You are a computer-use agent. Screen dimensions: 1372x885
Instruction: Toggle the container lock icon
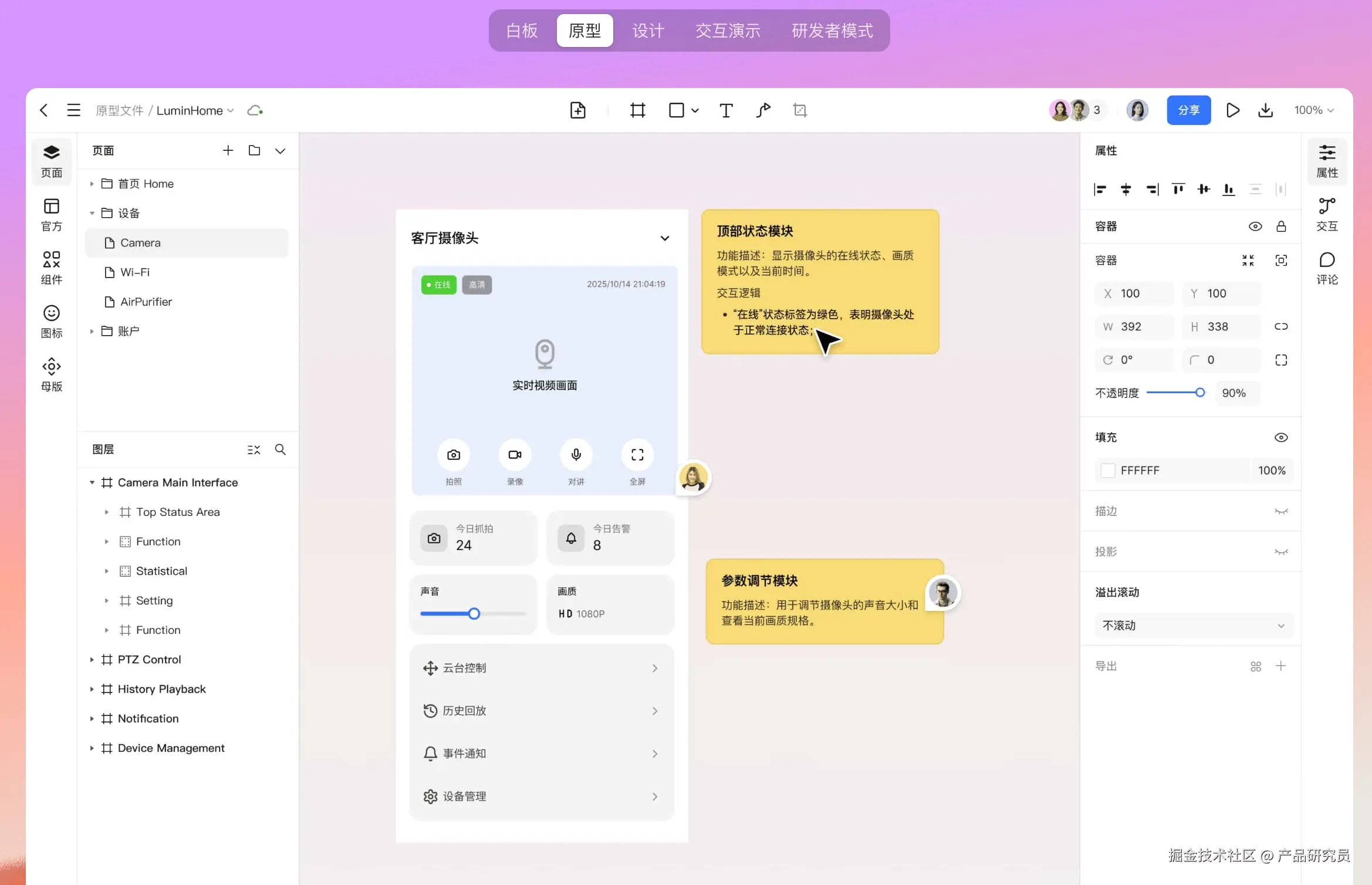[1281, 227]
